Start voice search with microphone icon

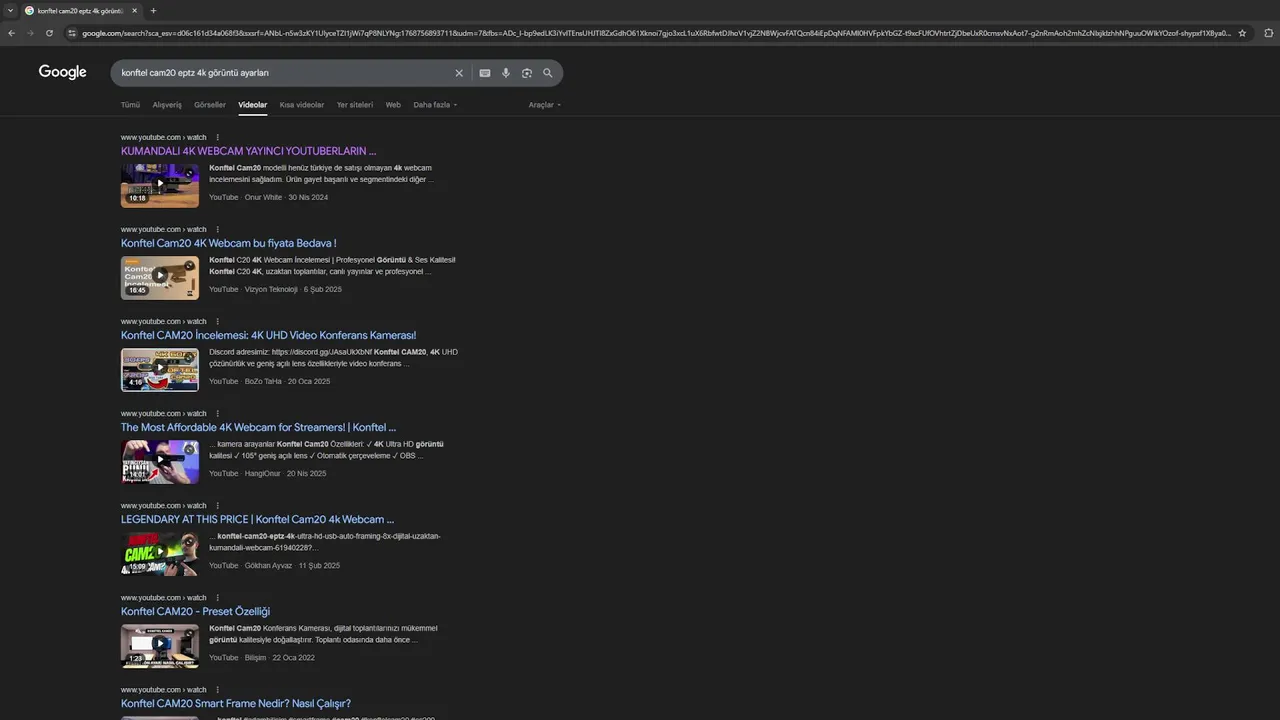506,73
